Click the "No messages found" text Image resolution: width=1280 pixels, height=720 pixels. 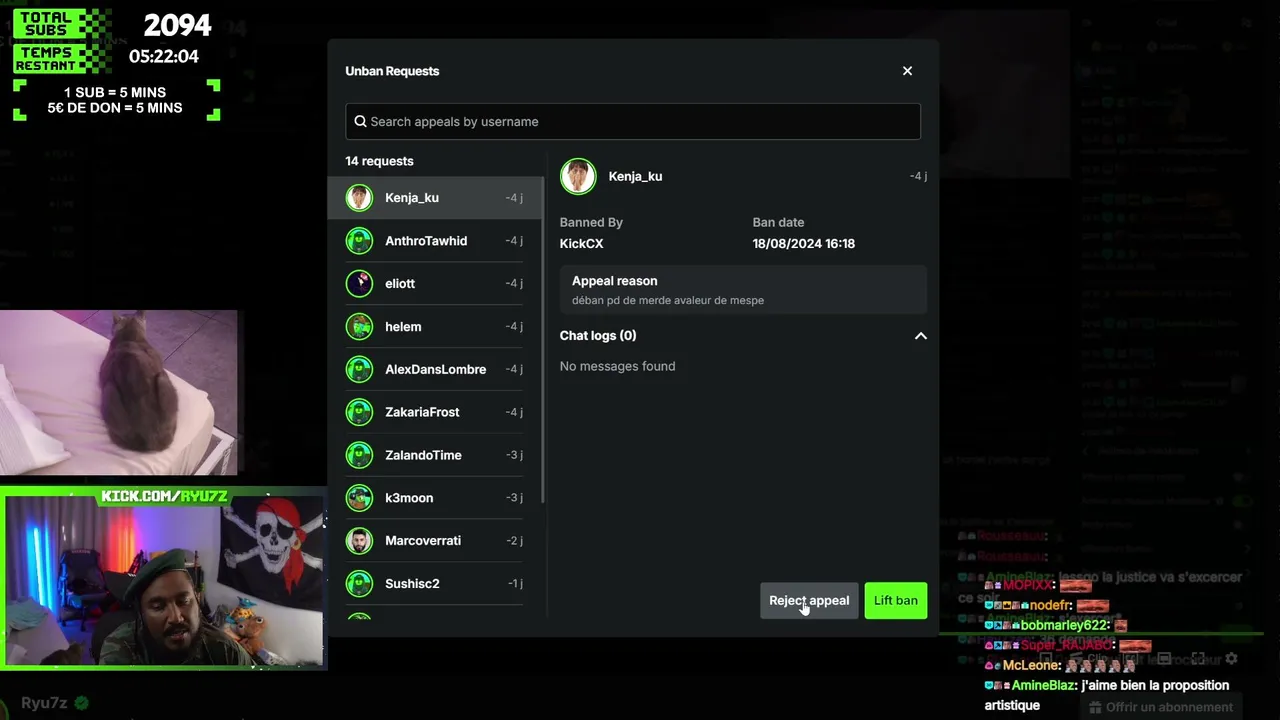coord(617,367)
